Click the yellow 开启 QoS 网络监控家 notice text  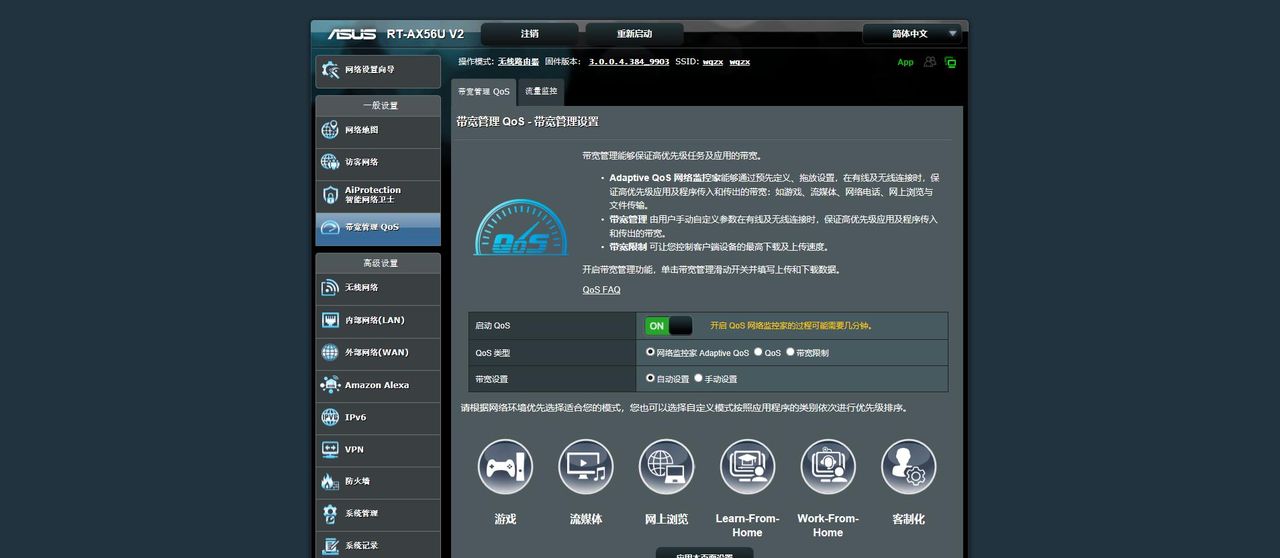pyautogui.click(x=791, y=326)
